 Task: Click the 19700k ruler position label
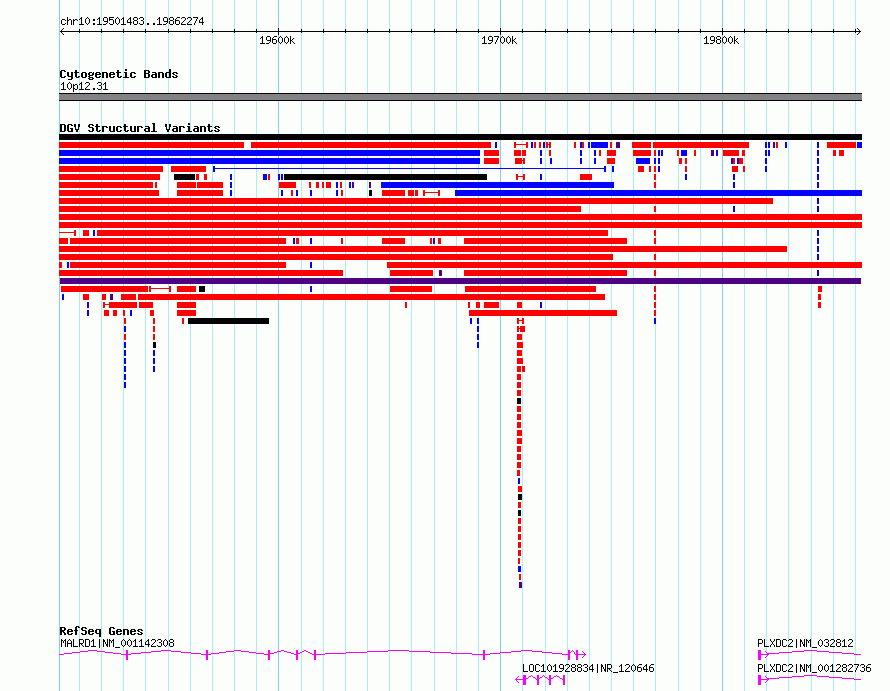[x=499, y=40]
